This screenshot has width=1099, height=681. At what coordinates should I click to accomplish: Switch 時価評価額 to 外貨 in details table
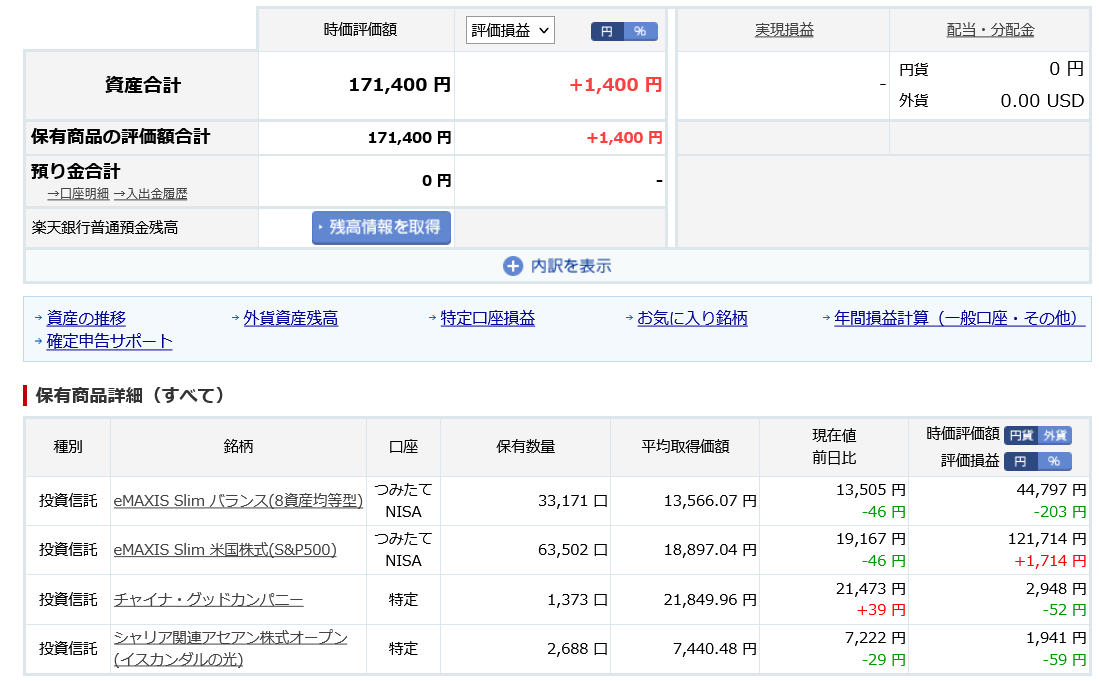click(x=1055, y=435)
